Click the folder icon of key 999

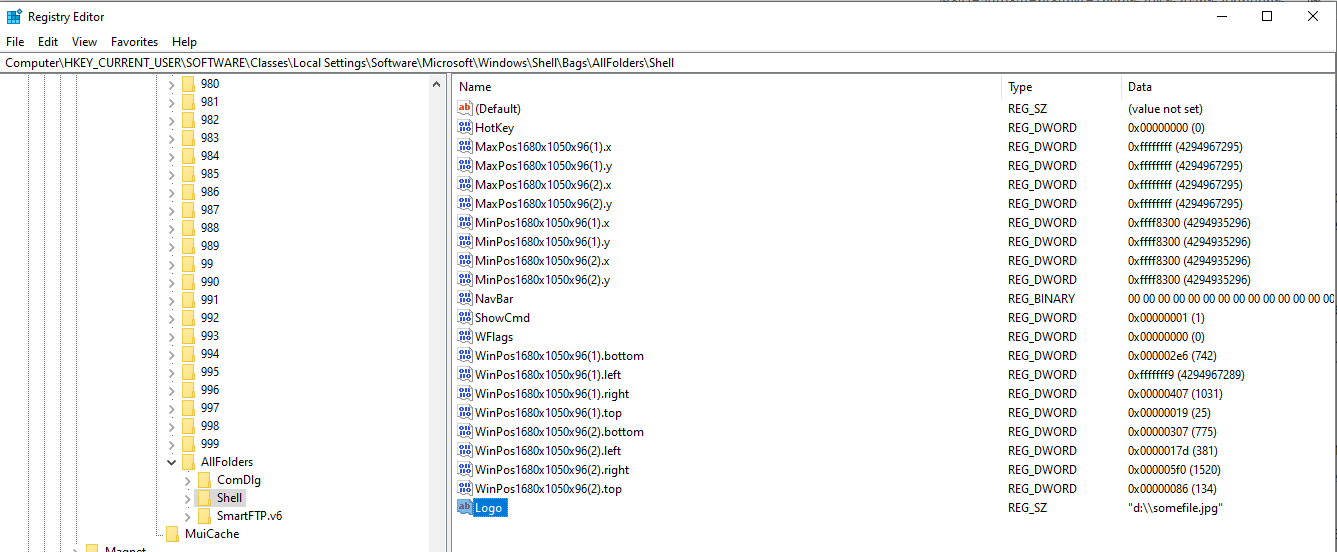point(188,444)
